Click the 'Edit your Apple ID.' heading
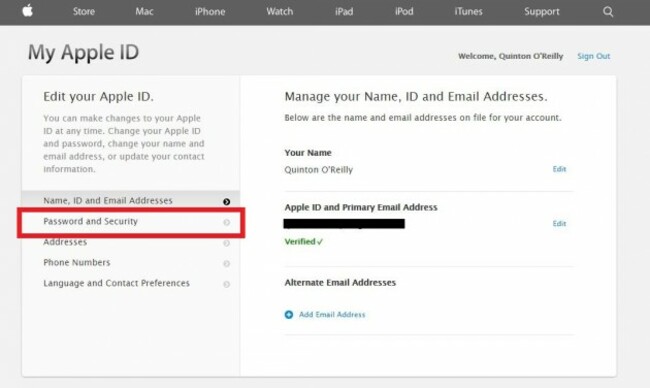The image size is (650, 388). coord(98,97)
